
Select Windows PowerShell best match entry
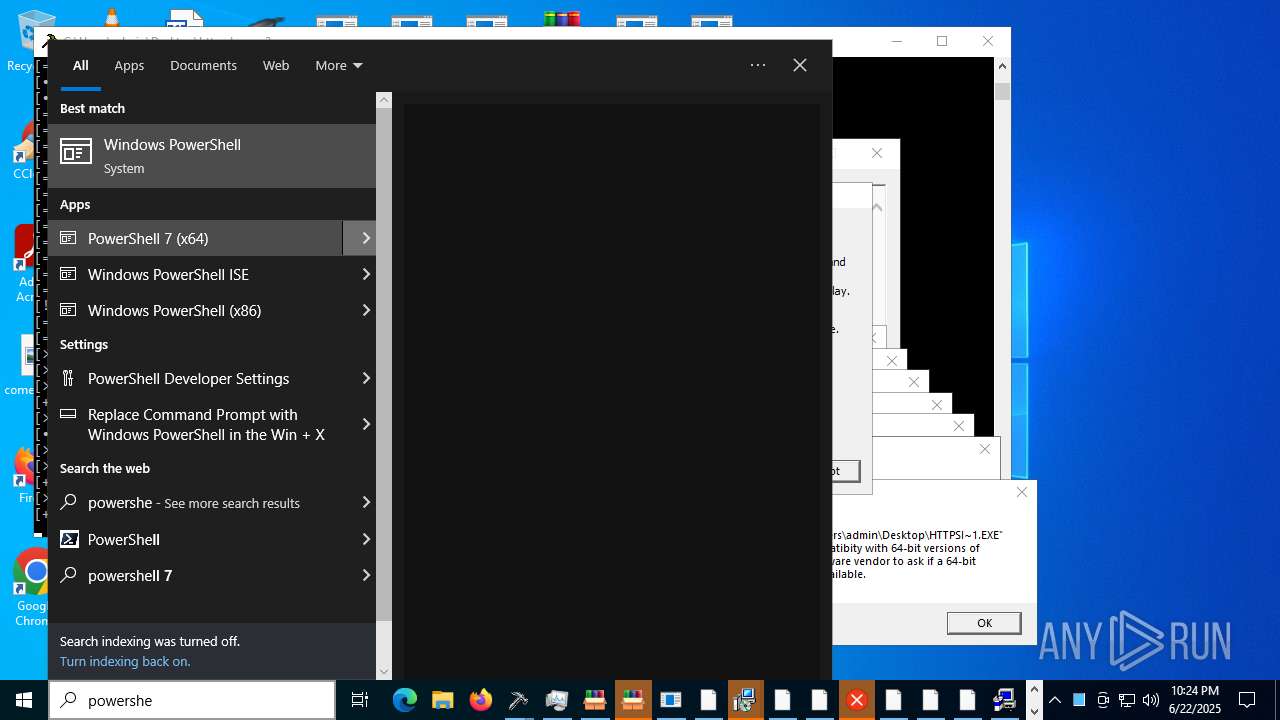click(212, 155)
